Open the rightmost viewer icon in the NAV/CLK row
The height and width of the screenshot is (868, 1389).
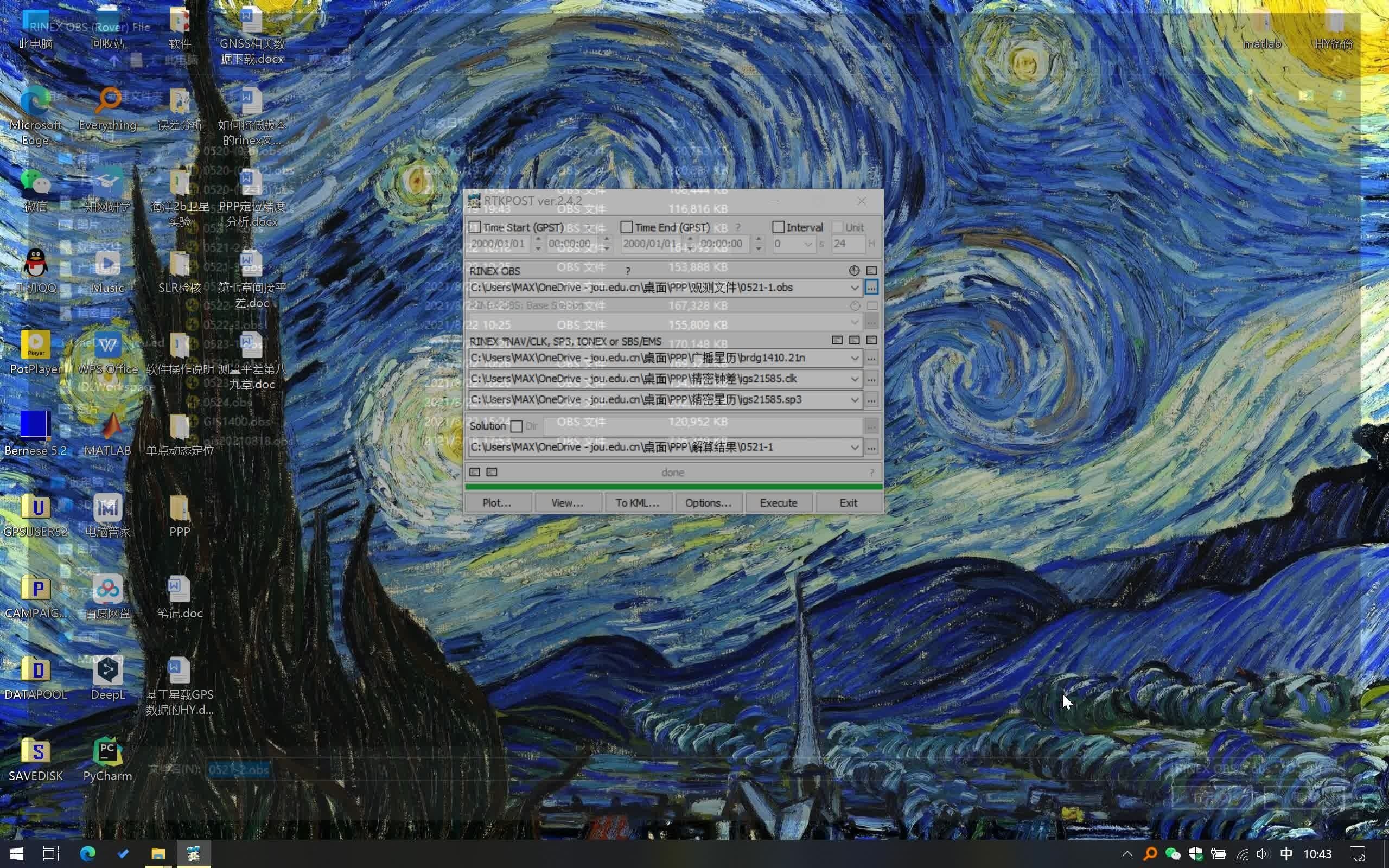click(x=871, y=340)
